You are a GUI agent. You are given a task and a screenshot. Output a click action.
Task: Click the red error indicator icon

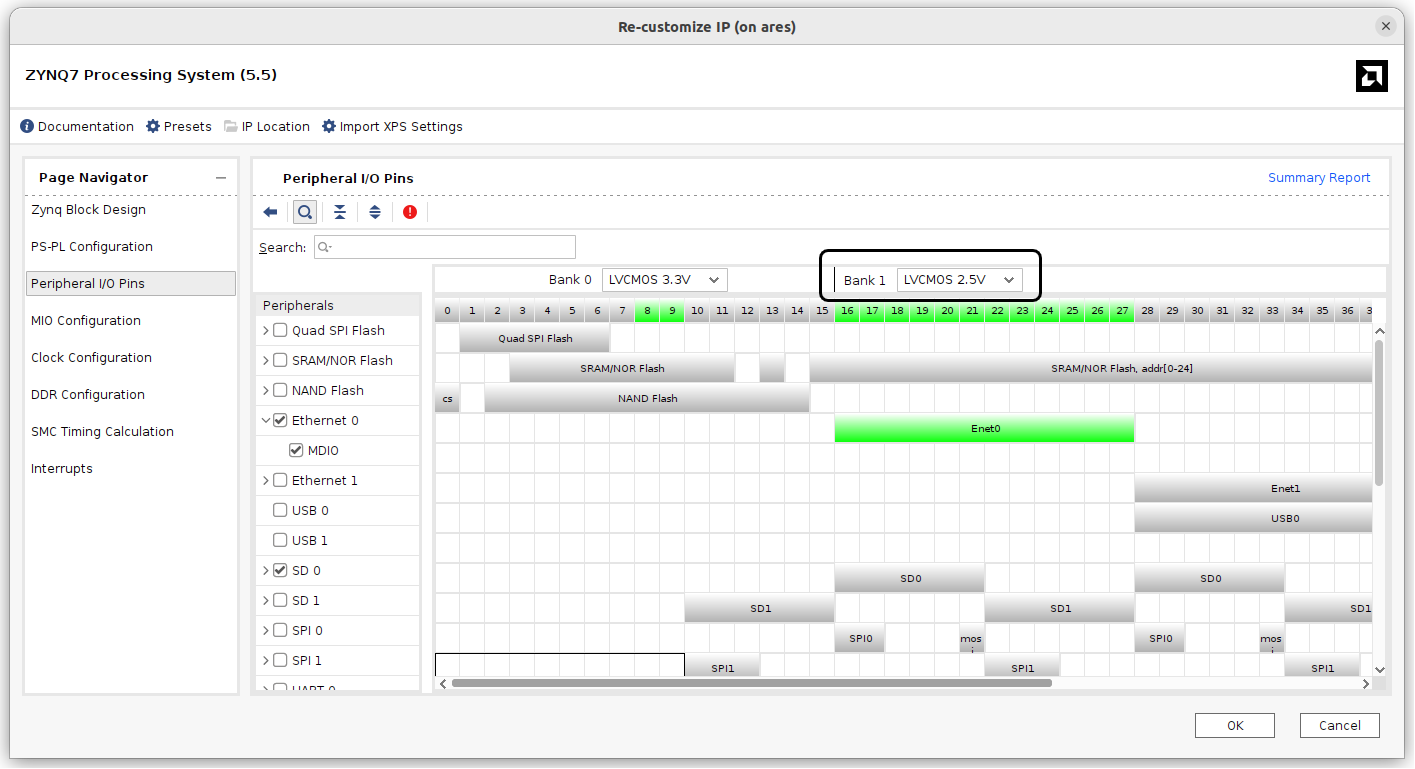410,212
